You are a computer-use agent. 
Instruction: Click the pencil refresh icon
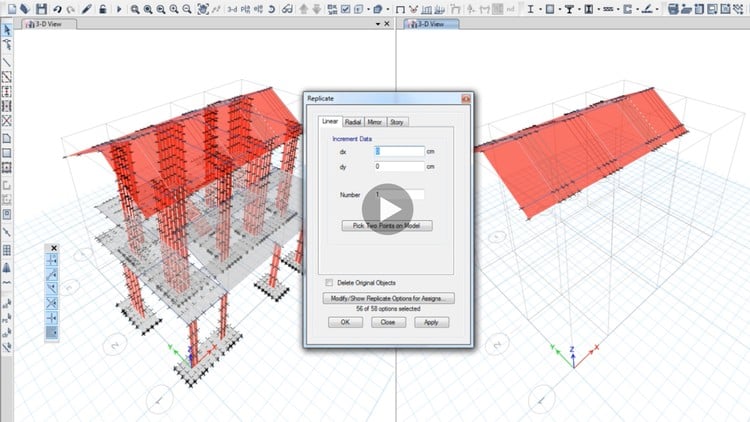[x=87, y=9]
